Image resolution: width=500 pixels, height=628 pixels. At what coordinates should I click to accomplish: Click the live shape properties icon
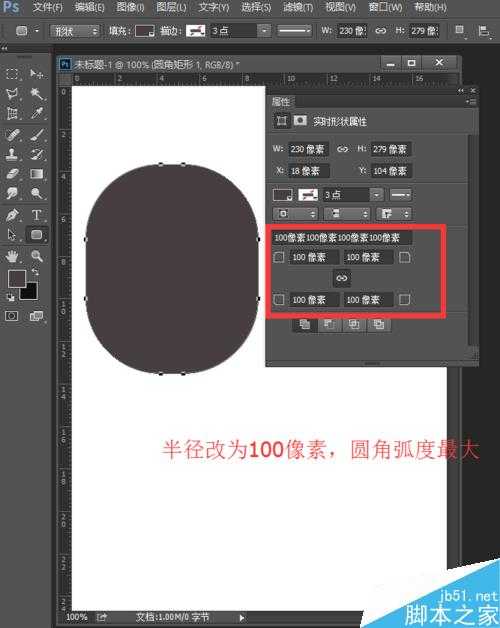pos(281,121)
